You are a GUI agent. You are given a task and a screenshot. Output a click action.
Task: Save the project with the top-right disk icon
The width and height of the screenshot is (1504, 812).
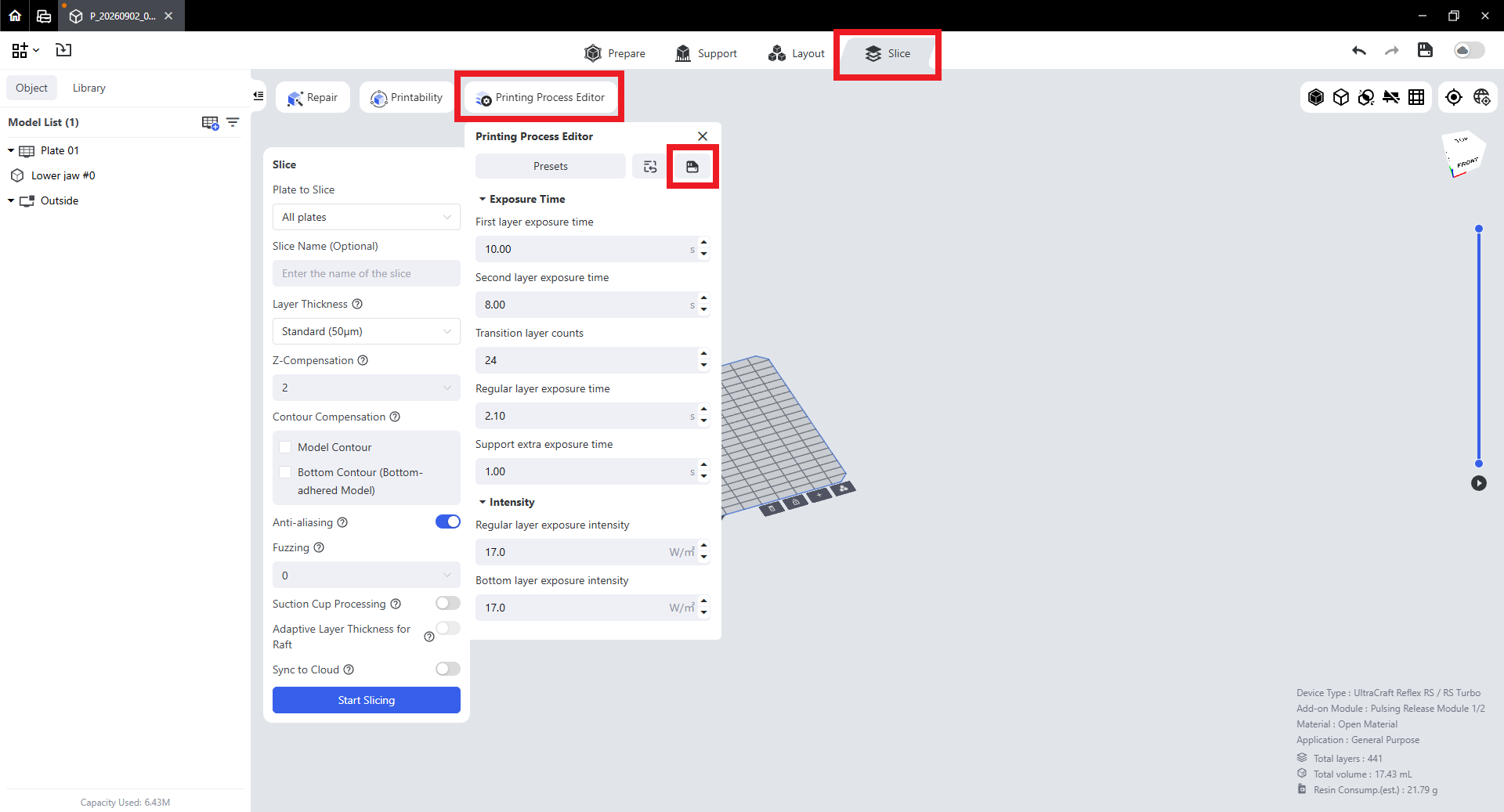coord(1425,50)
